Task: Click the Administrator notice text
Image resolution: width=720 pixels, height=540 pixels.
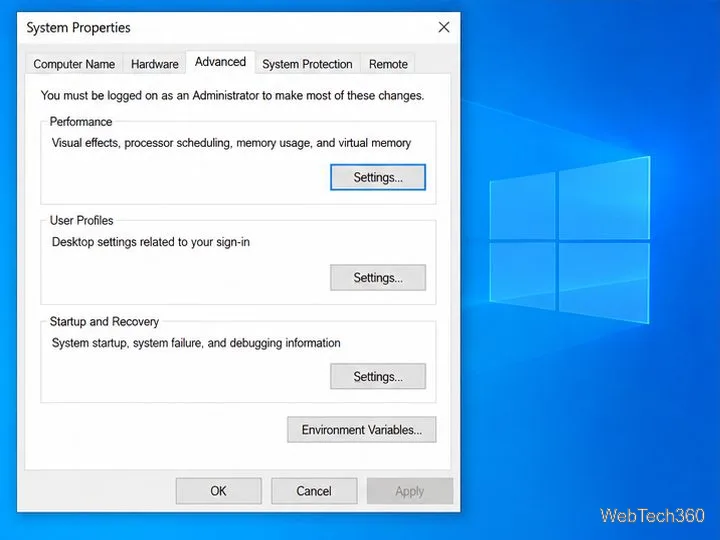Action: tap(232, 96)
